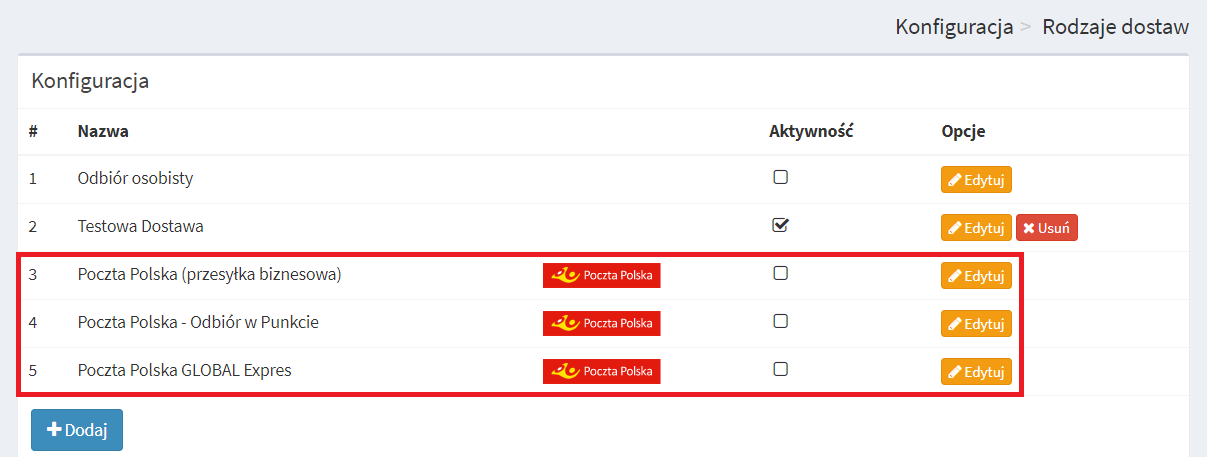Edit the Odbiór osobisty delivery type
The width and height of the screenshot is (1207, 457).
pyautogui.click(x=976, y=180)
